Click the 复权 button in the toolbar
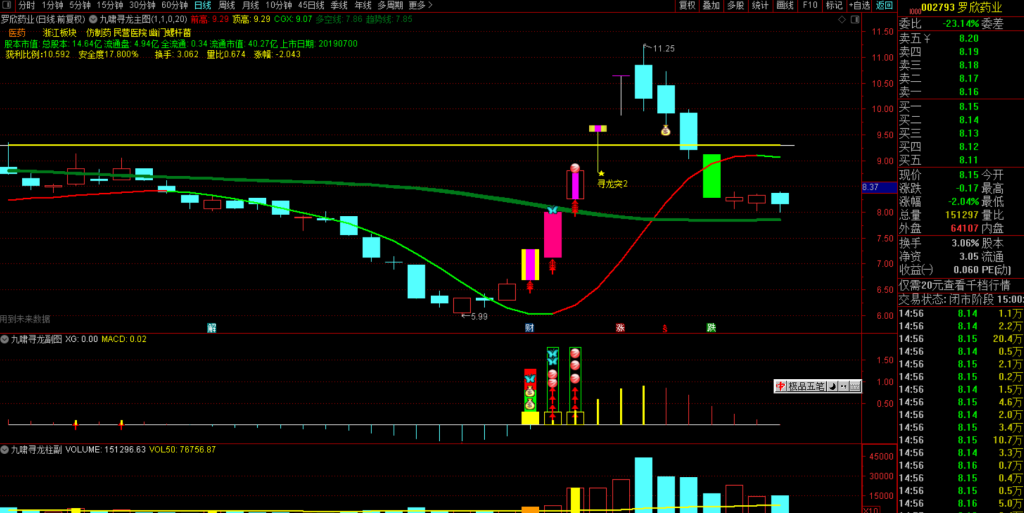1024x513 pixels. pyautogui.click(x=687, y=5)
